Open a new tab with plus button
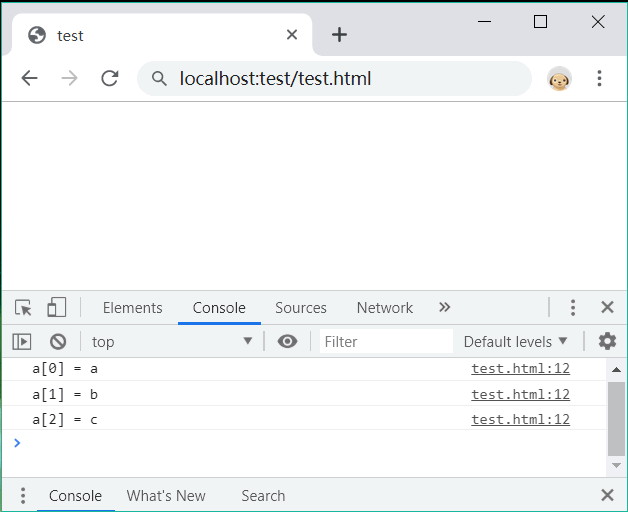This screenshot has width=628, height=512. click(339, 34)
